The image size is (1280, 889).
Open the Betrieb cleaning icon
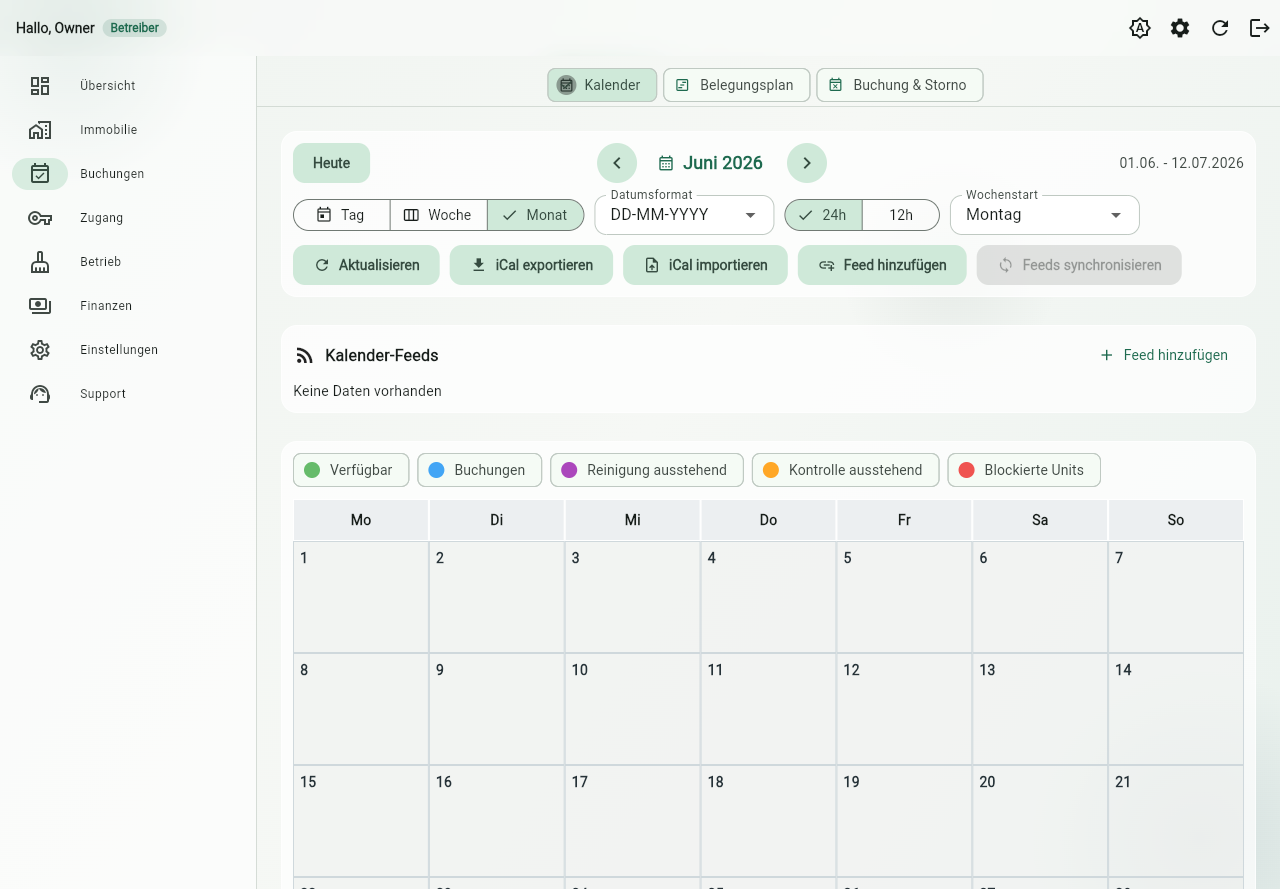[40, 262]
